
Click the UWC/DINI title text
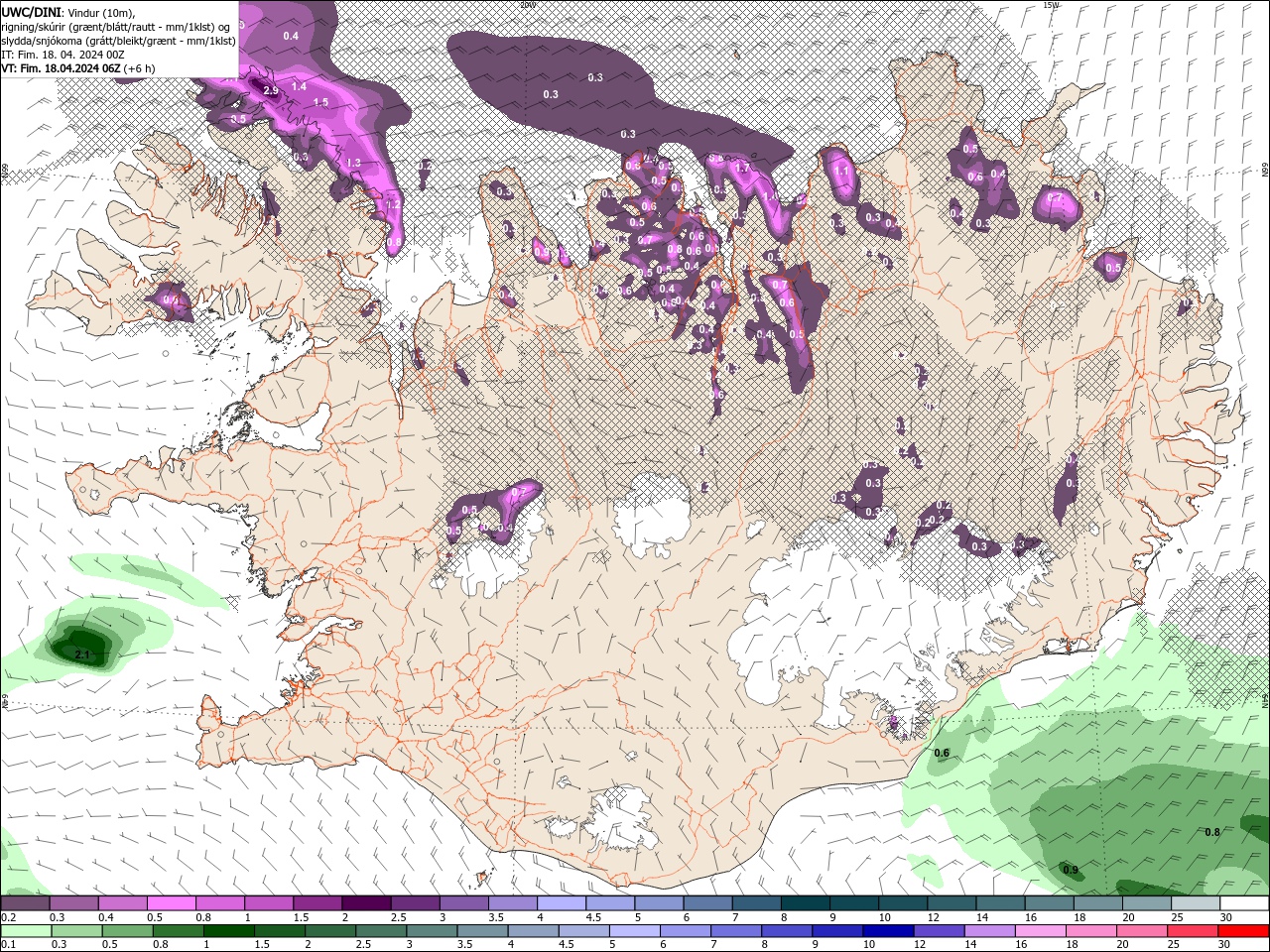click(x=32, y=11)
